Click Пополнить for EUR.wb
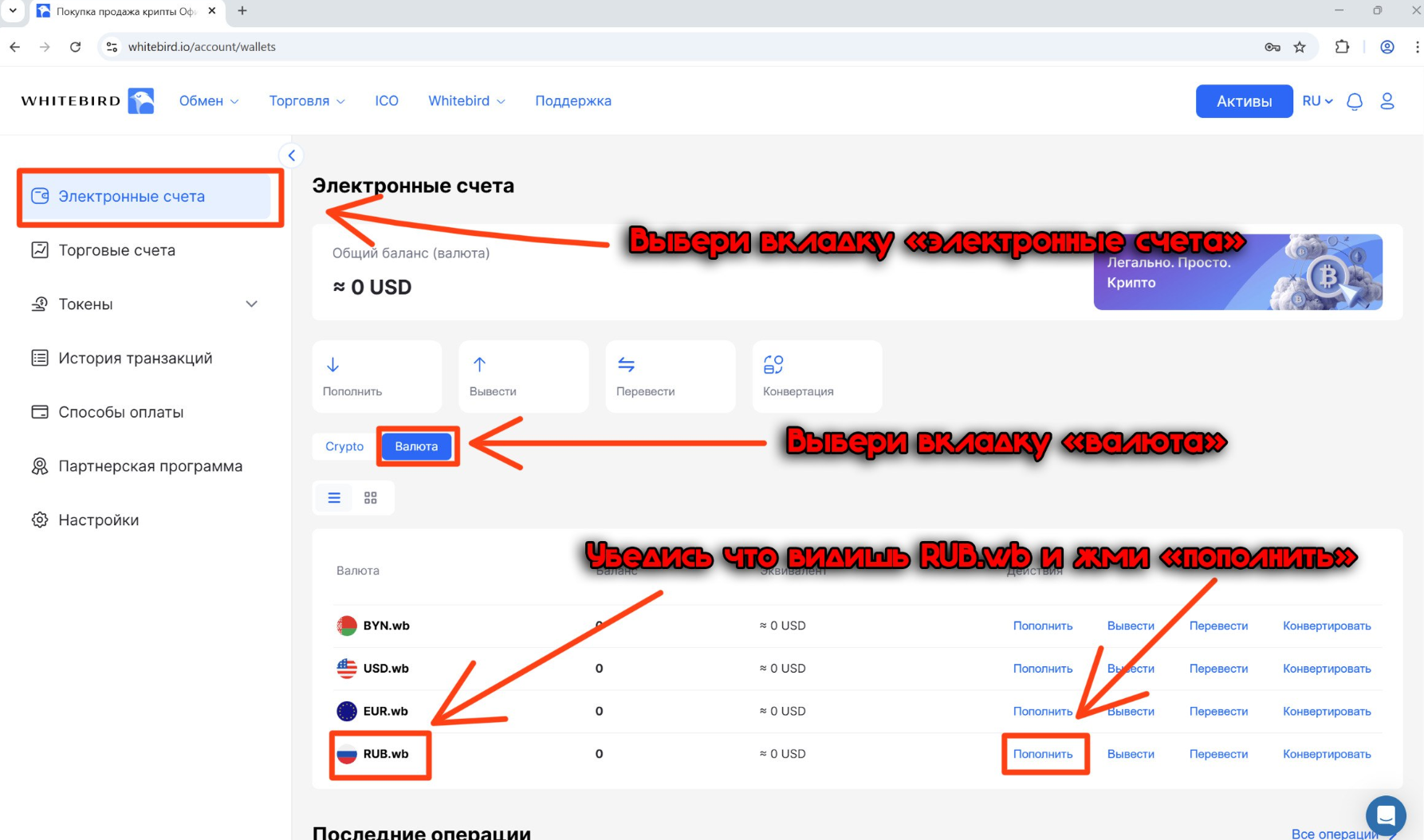The image size is (1424, 840). 1043,711
